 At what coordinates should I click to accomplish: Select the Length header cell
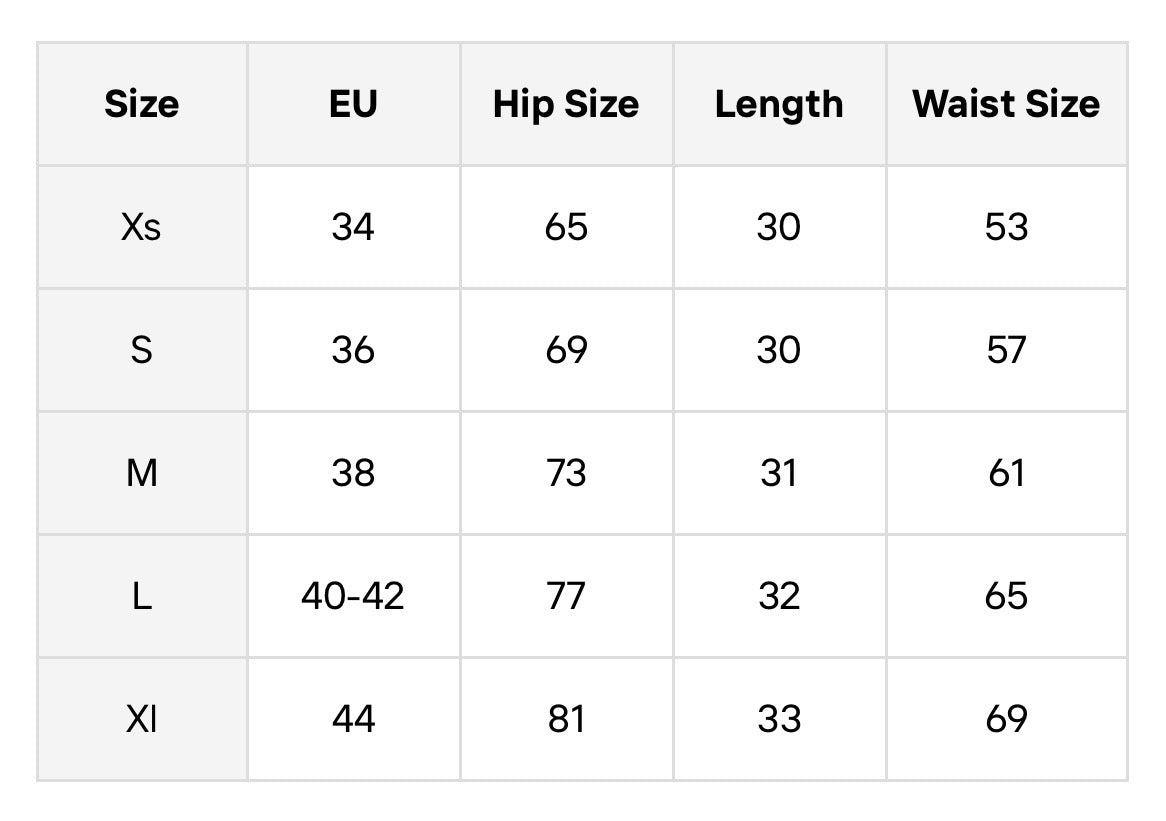(x=779, y=104)
